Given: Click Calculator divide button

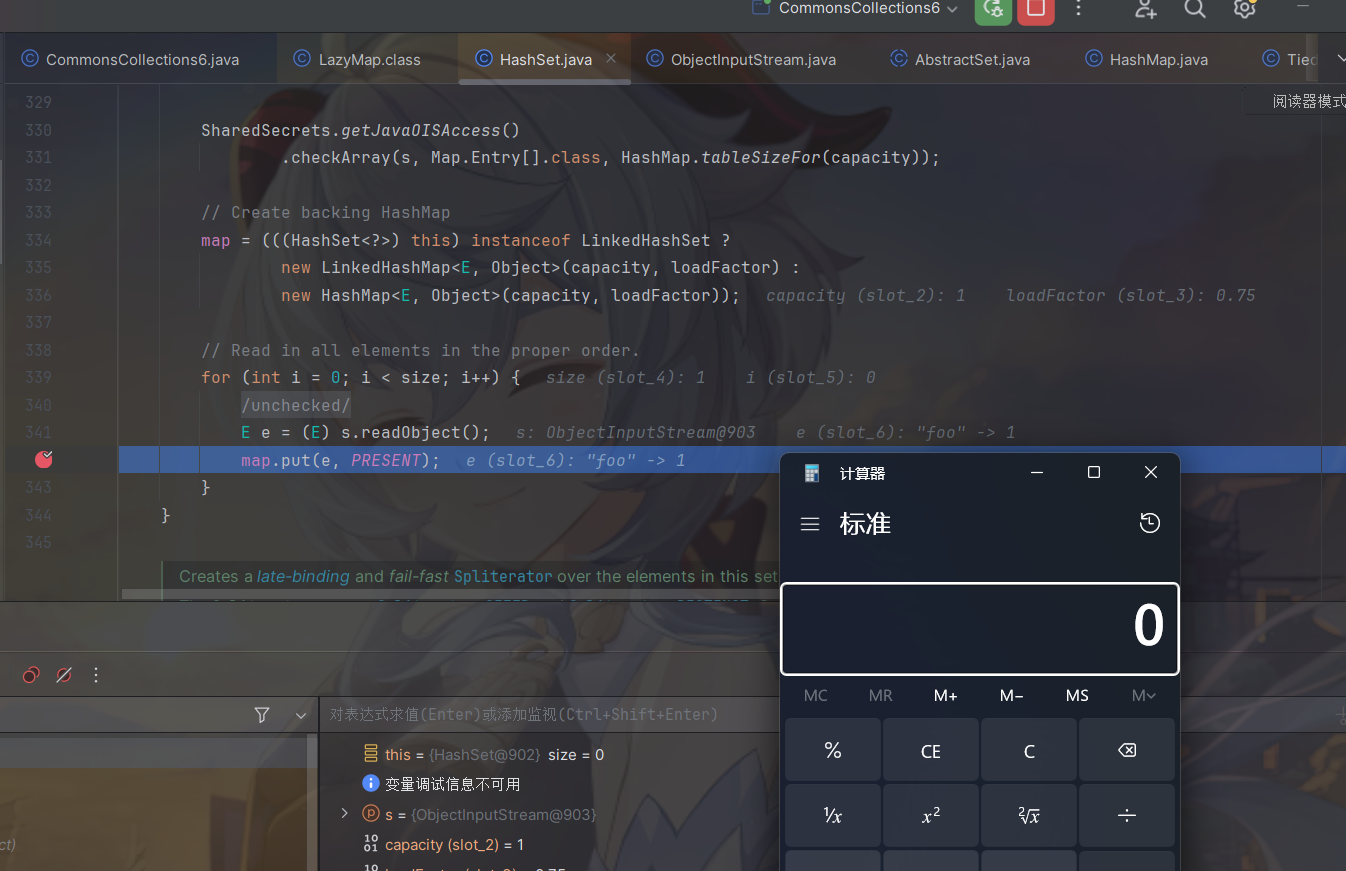Looking at the screenshot, I should [x=1127, y=815].
